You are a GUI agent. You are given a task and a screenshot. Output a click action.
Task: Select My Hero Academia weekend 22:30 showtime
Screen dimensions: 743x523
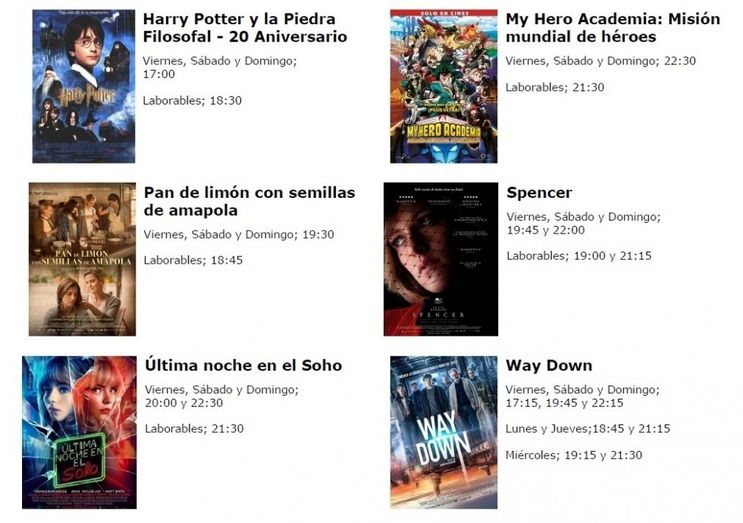600,61
